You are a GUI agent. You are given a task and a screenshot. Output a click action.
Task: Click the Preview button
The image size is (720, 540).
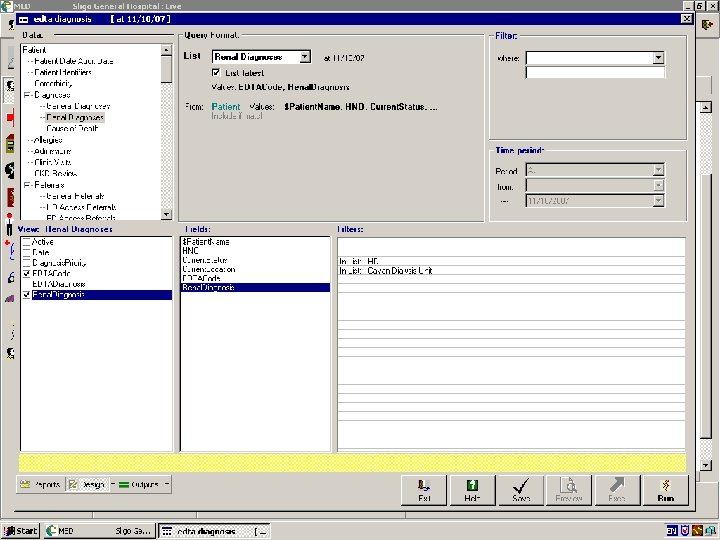coord(569,490)
